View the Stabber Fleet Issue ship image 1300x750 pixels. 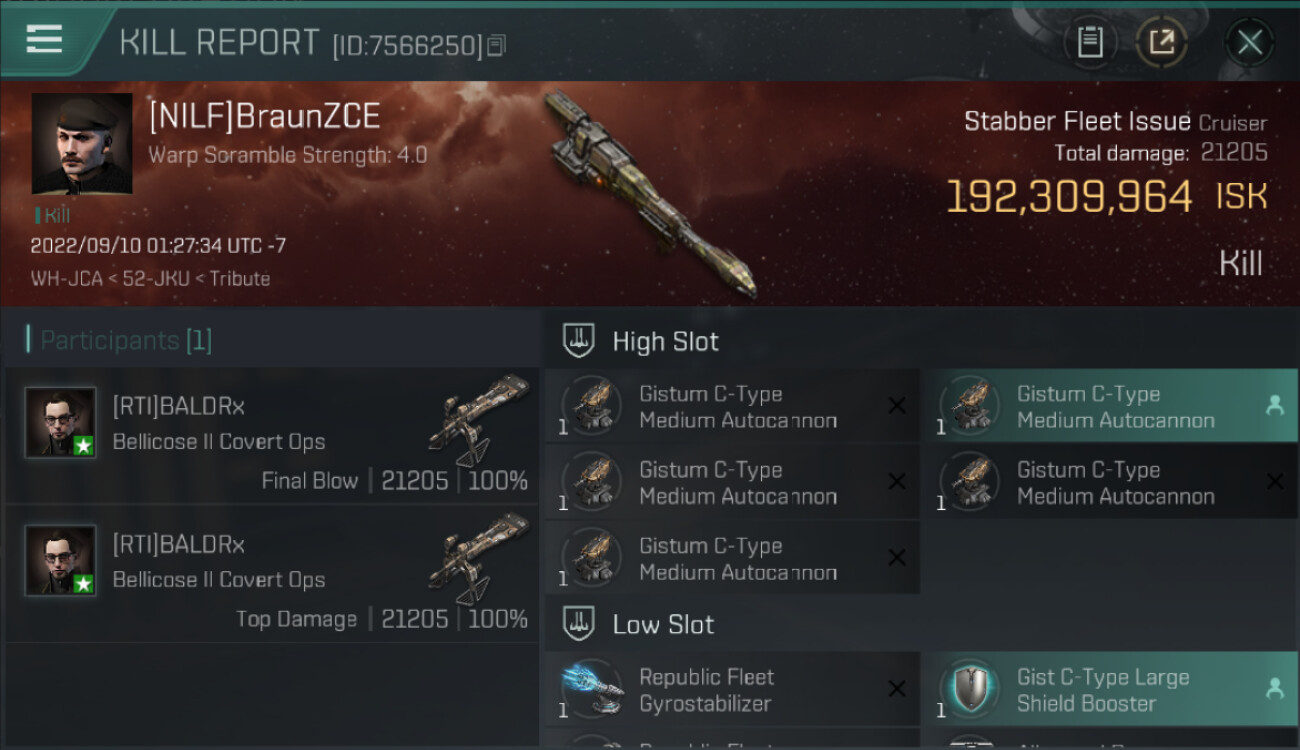[x=649, y=194]
